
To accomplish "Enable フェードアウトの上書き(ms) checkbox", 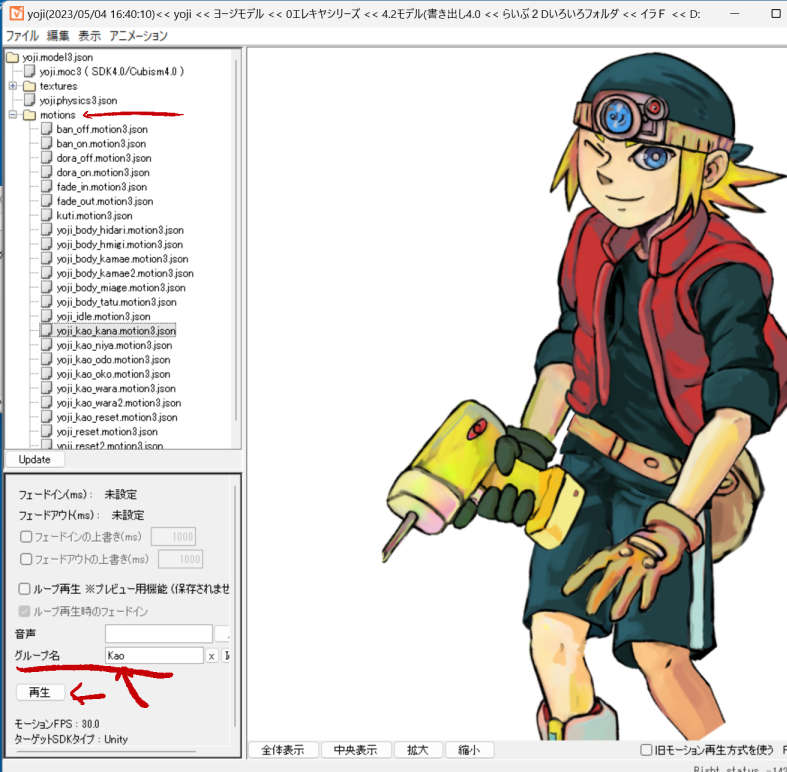I will pos(26,559).
